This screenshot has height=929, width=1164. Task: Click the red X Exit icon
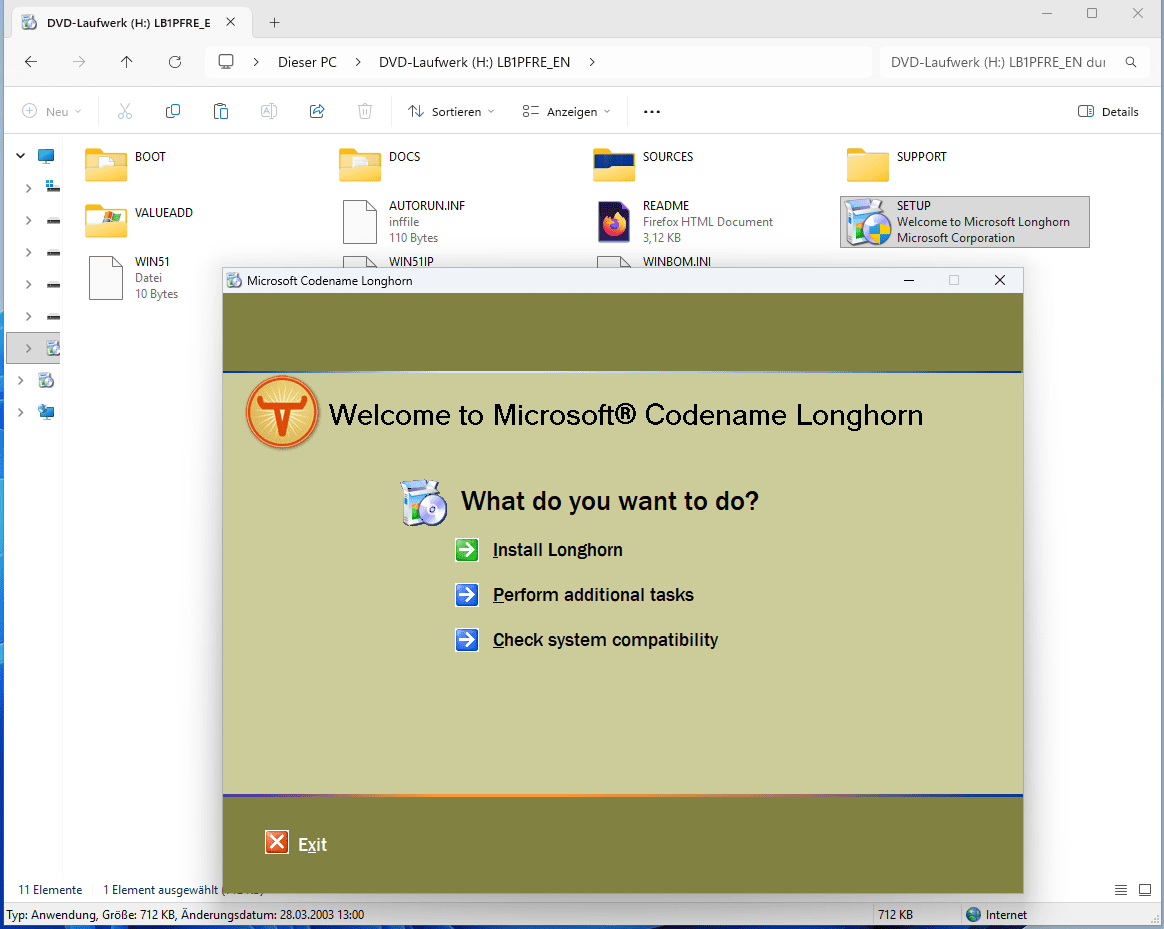[x=277, y=842]
